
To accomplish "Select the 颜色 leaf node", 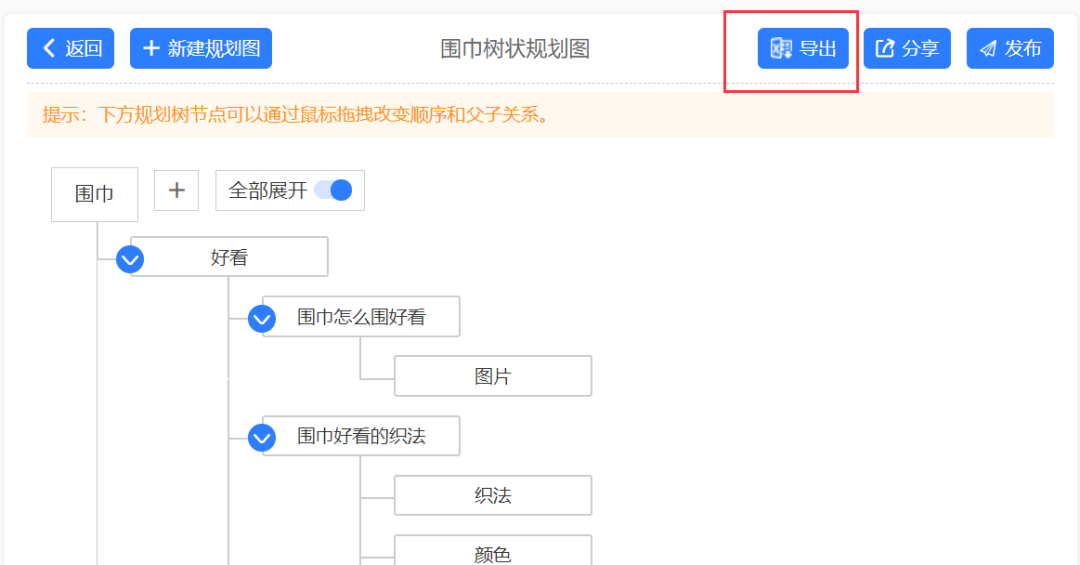I will (493, 551).
